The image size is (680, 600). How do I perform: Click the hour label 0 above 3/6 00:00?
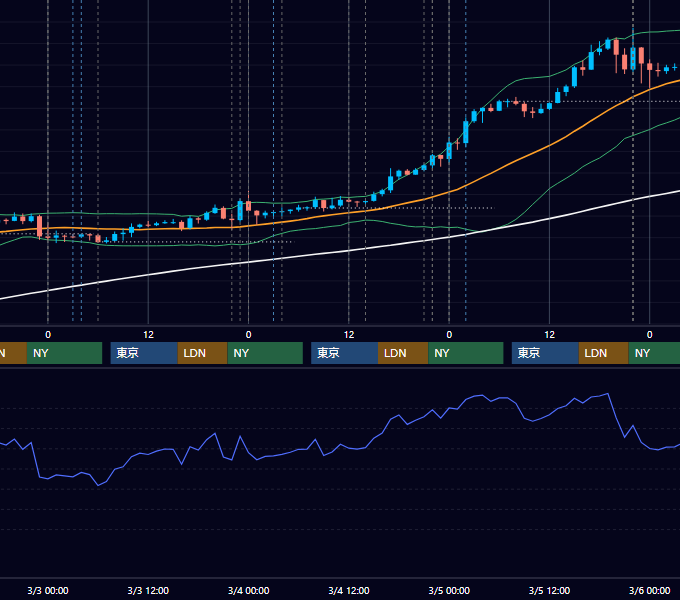pos(650,335)
